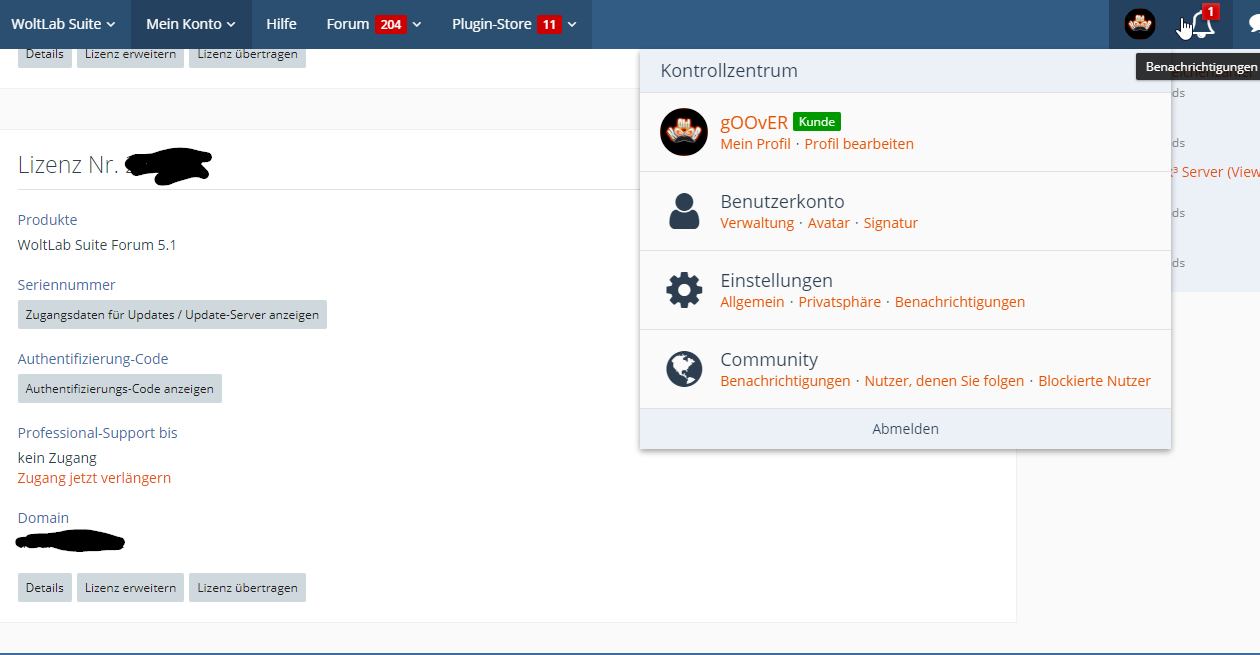1260x655 pixels.
Task: Click the gOOvER profile avatar in panel
Action: (x=684, y=132)
